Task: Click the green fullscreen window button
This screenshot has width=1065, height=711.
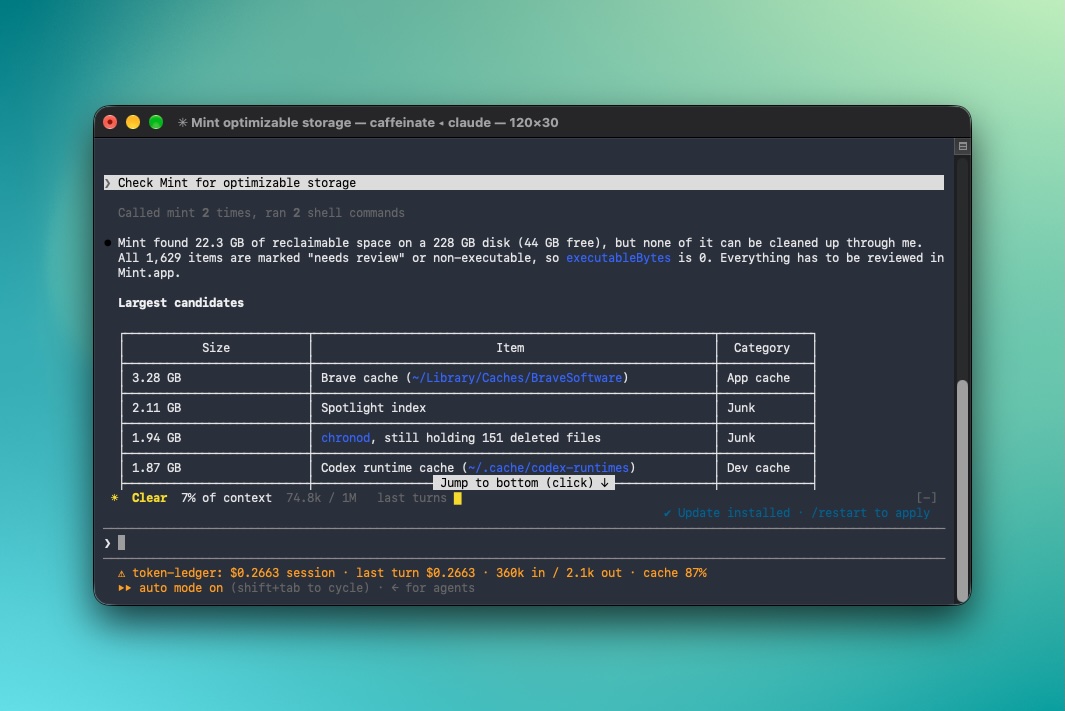Action: 156,122
